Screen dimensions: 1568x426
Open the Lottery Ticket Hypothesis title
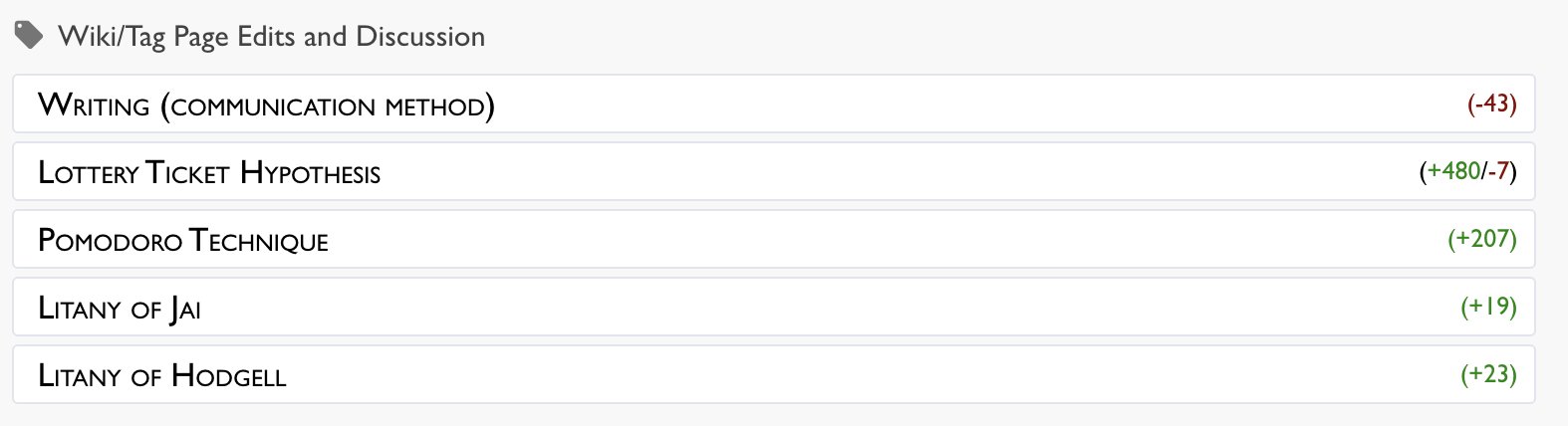[209, 172]
